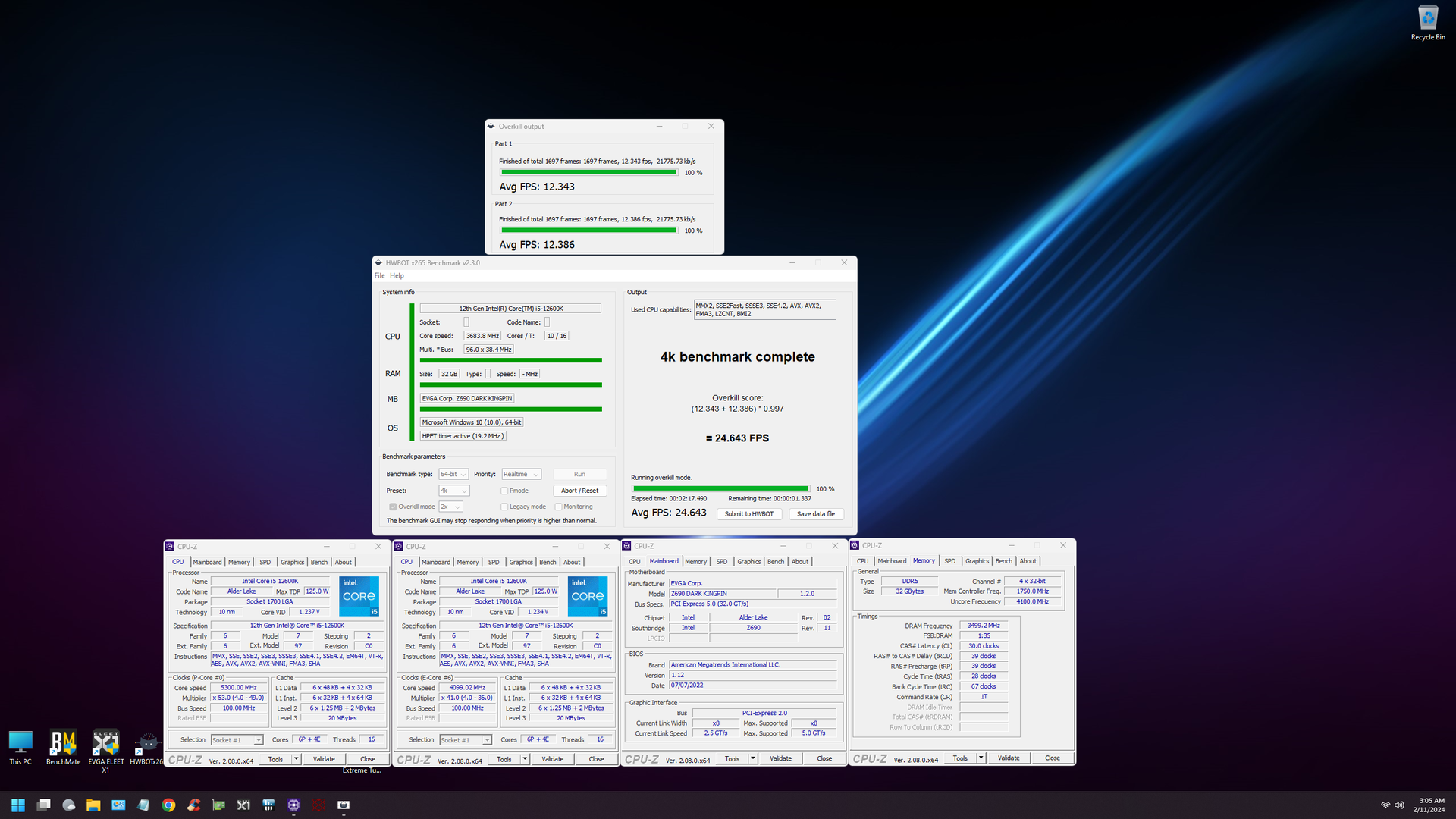The width and height of the screenshot is (1456, 819).
Task: Click the title icon of the Memory CPU-Z window
Action: point(855,546)
